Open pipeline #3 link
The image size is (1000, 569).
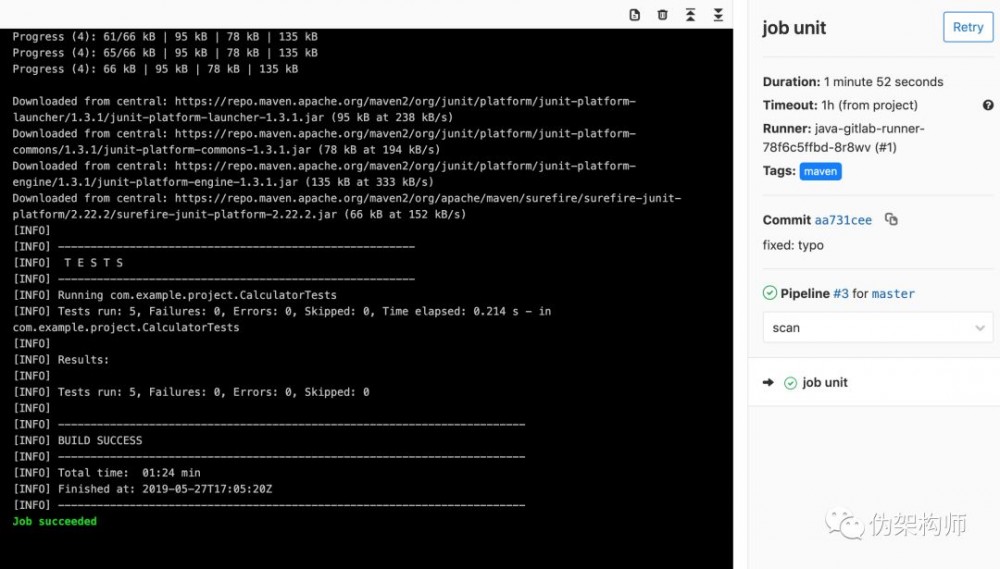pos(841,293)
